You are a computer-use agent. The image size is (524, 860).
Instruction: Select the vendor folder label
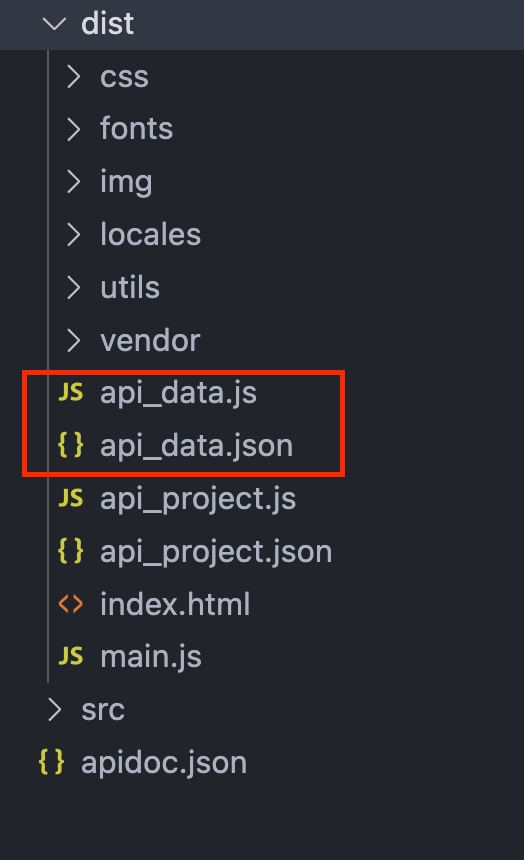click(x=150, y=340)
